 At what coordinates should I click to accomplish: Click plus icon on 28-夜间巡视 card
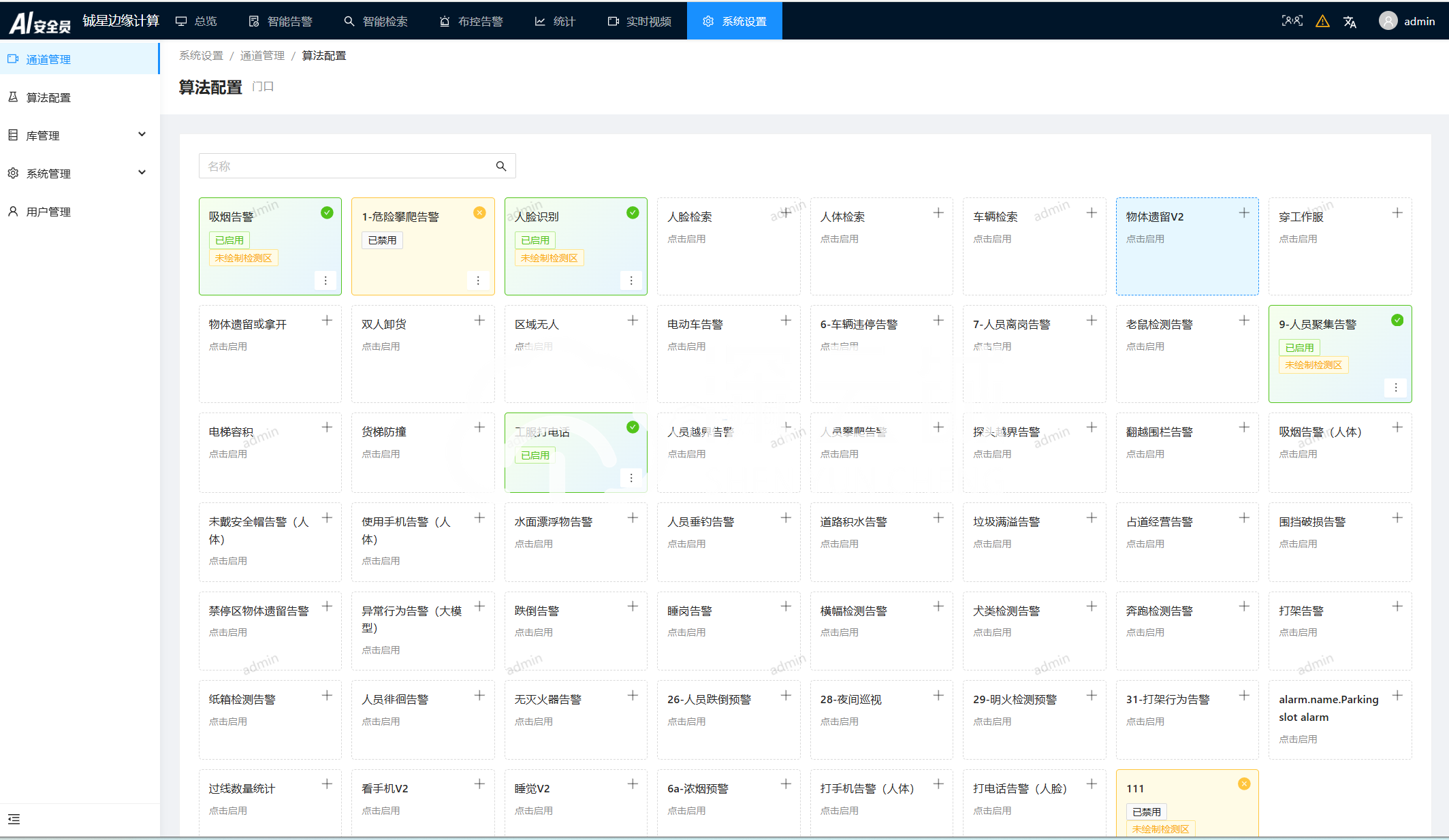[938, 695]
